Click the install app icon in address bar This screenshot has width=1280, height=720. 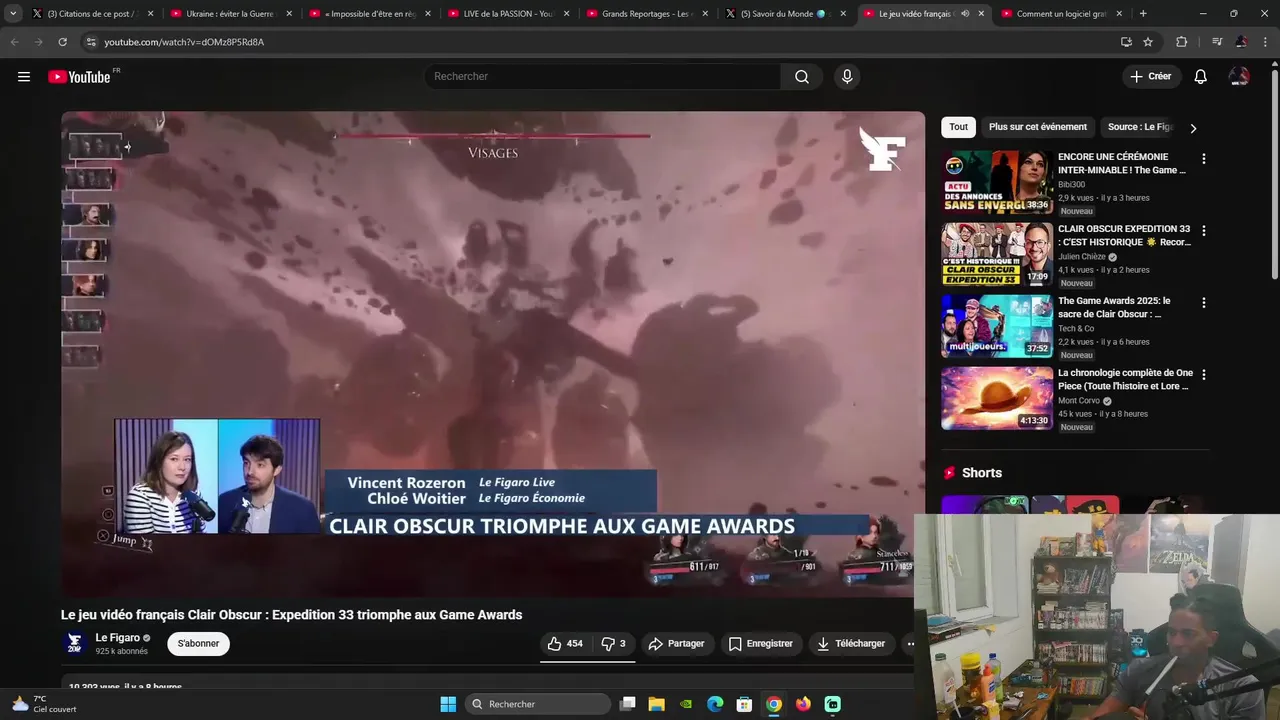pyautogui.click(x=1126, y=42)
